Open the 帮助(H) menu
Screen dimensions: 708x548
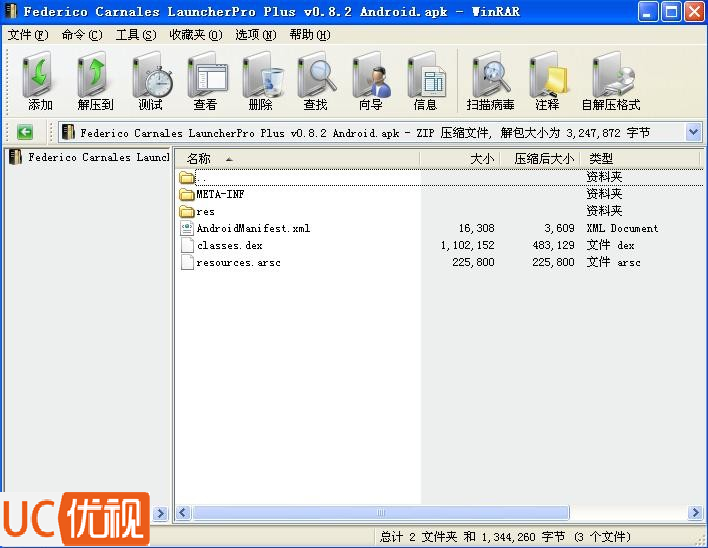click(x=310, y=35)
